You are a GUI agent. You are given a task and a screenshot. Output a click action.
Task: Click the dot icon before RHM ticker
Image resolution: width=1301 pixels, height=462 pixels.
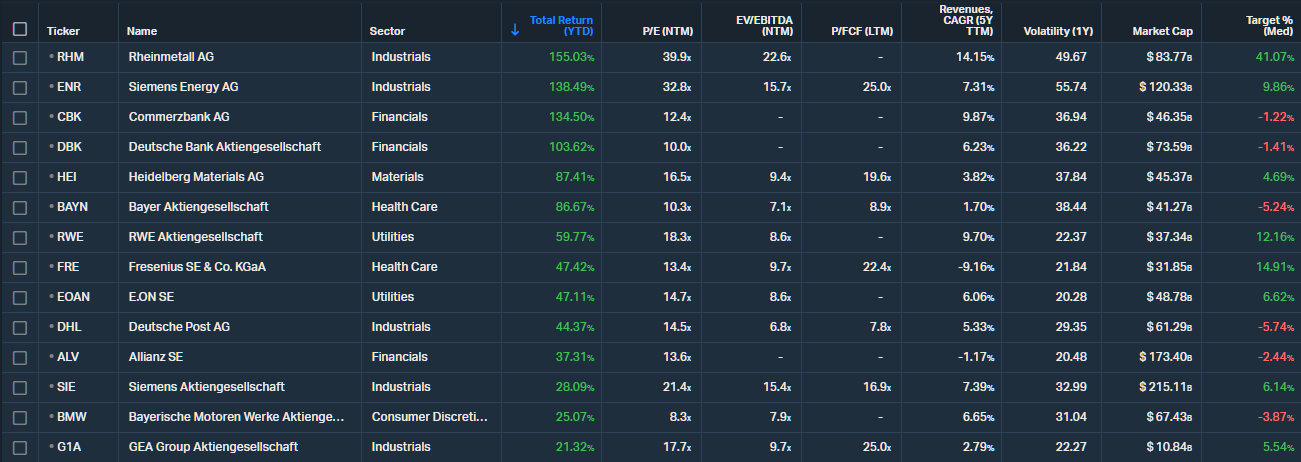click(51, 57)
